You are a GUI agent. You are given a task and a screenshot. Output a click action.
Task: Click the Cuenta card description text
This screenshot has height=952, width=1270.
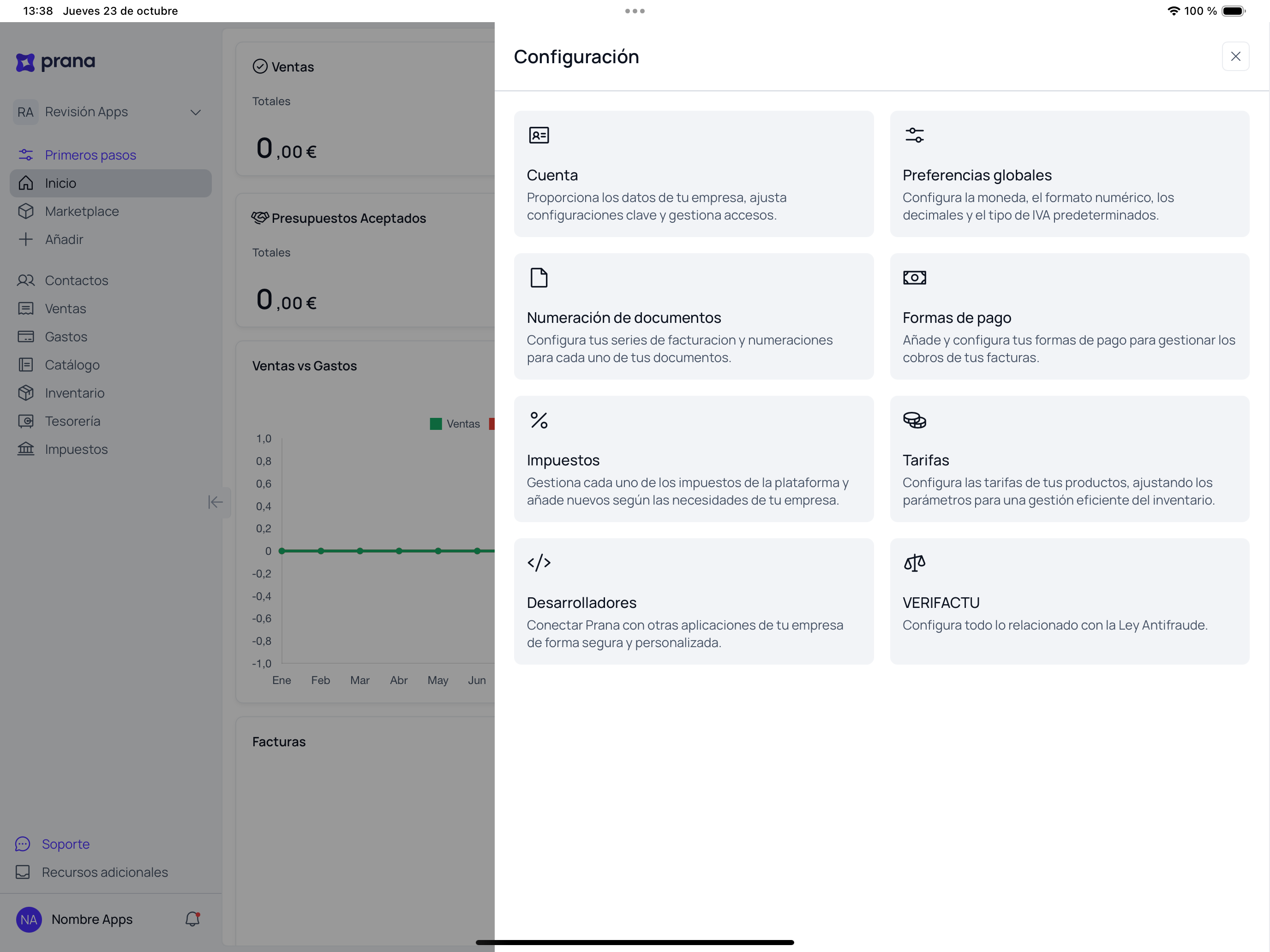656,206
